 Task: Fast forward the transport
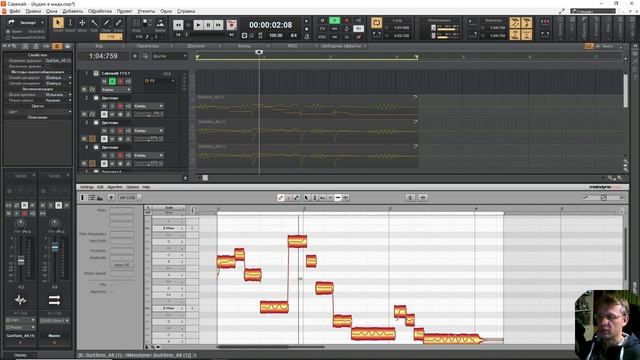point(218,25)
